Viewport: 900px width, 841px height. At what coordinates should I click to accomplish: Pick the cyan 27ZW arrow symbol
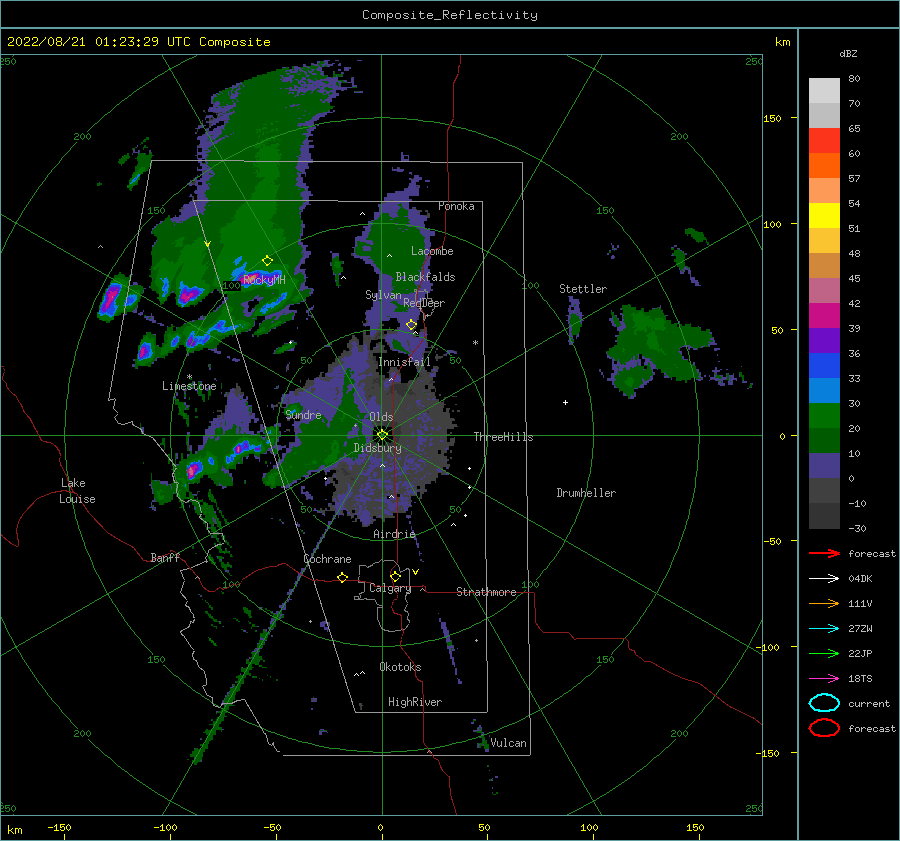pos(824,628)
